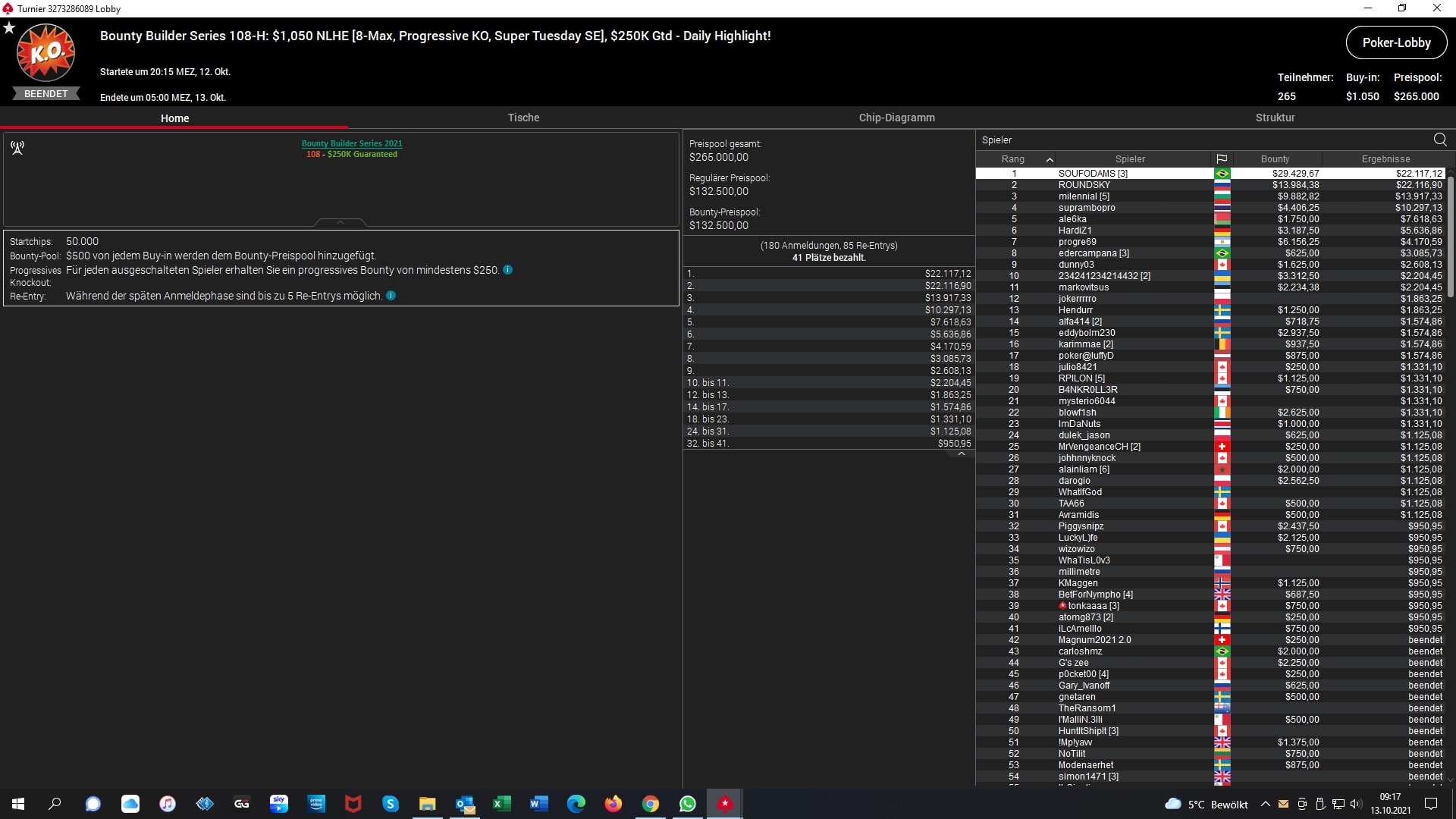The image size is (1456, 819).
Task: Click the Poker-Lobby button
Action: [x=1396, y=43]
